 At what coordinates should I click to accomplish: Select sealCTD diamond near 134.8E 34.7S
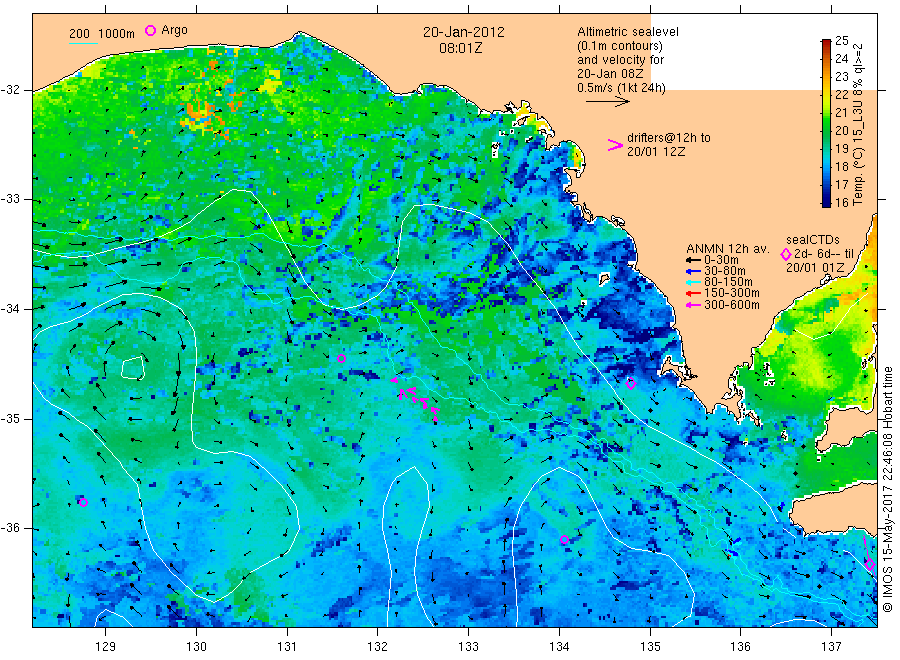(x=631, y=384)
